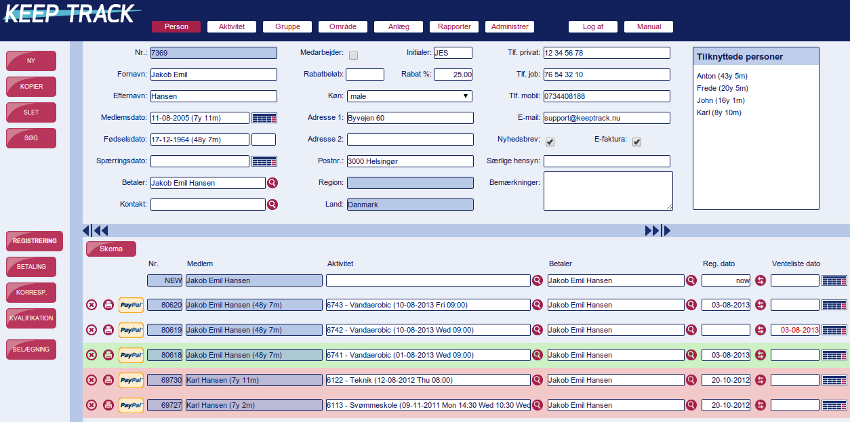Select Frede in Tilknyttede personer
The height and width of the screenshot is (422, 850).
pos(722,88)
